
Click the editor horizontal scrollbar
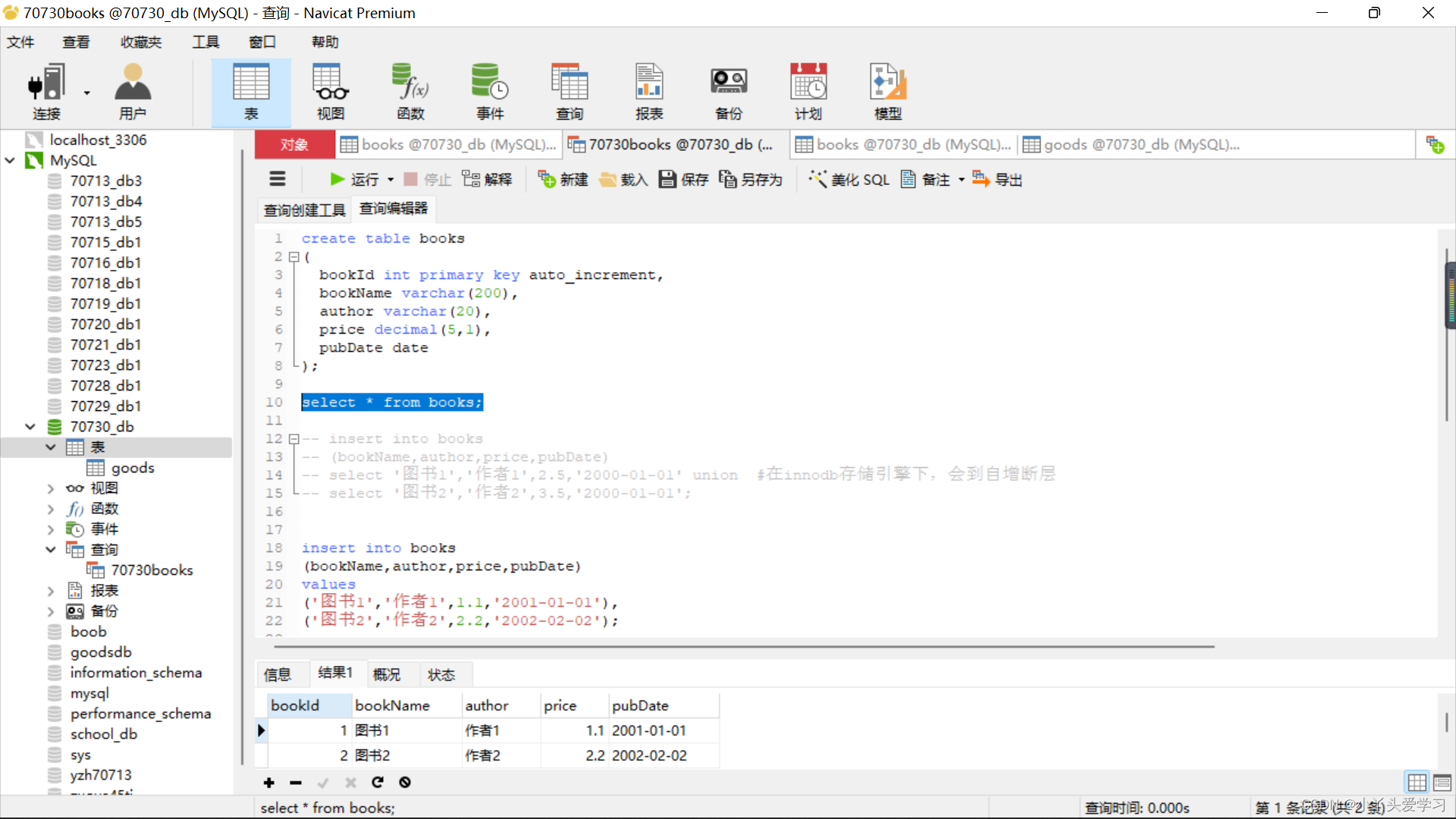[x=744, y=647]
